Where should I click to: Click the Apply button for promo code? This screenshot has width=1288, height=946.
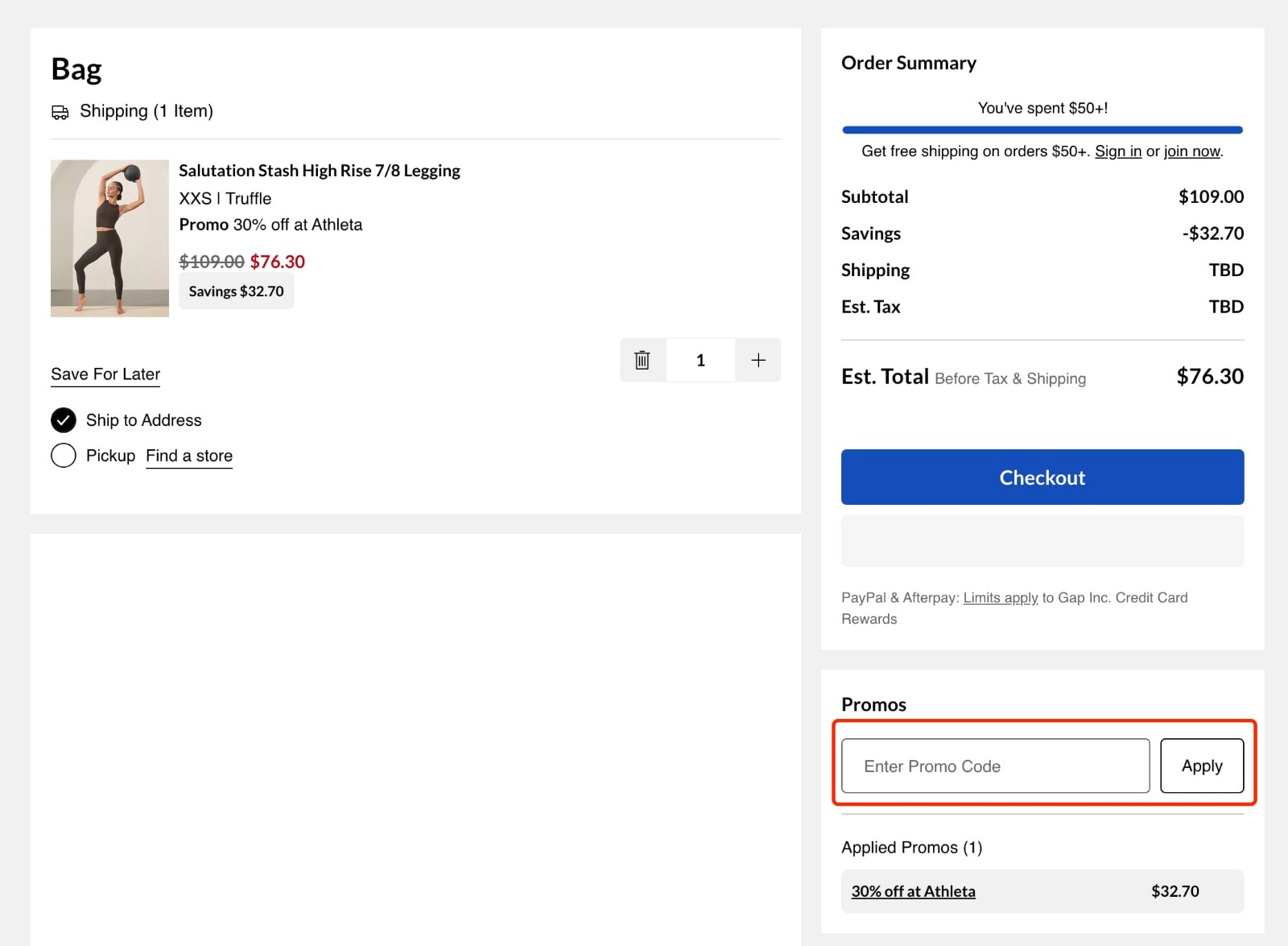point(1202,766)
